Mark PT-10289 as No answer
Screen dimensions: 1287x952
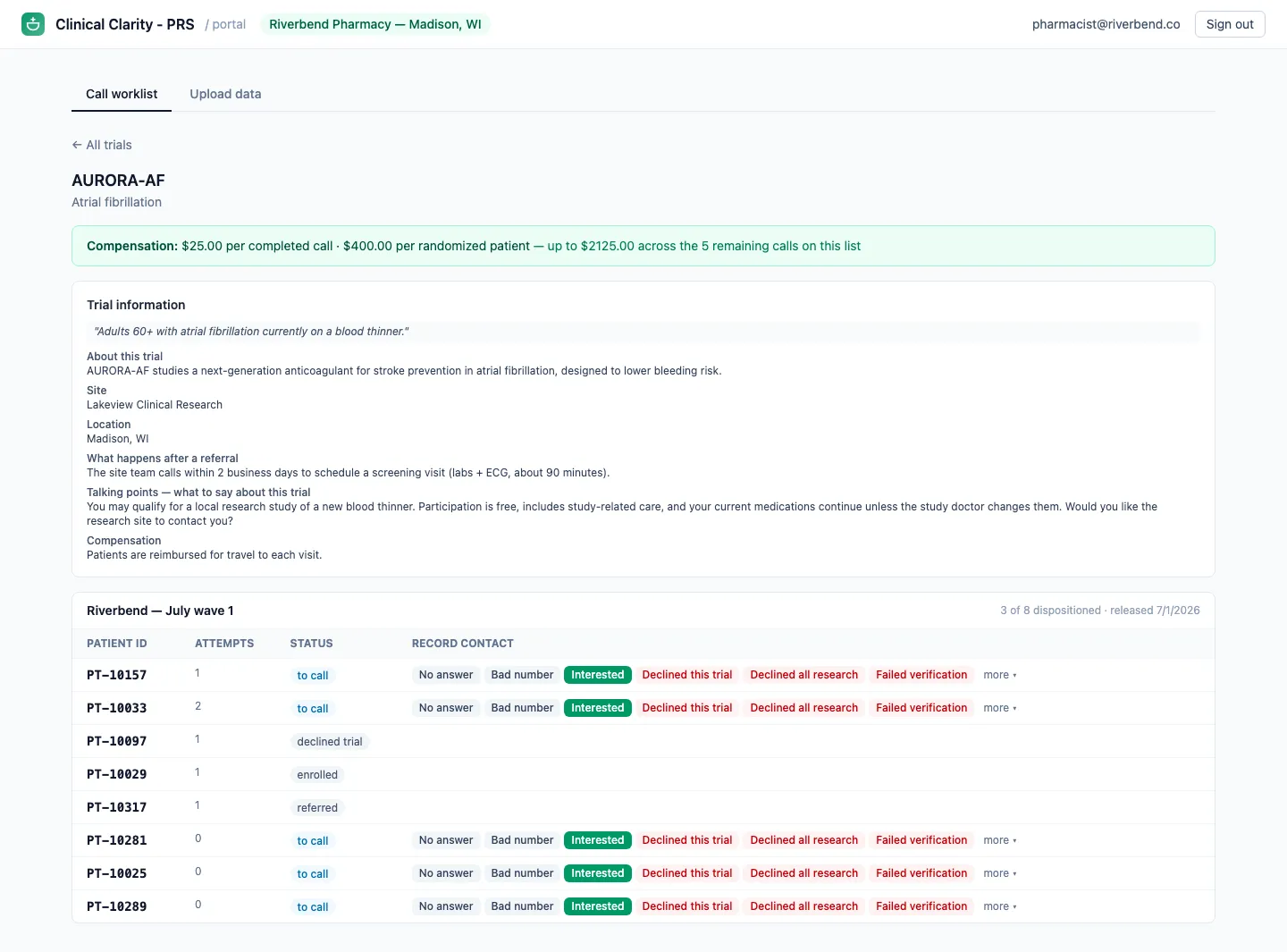[x=446, y=906]
